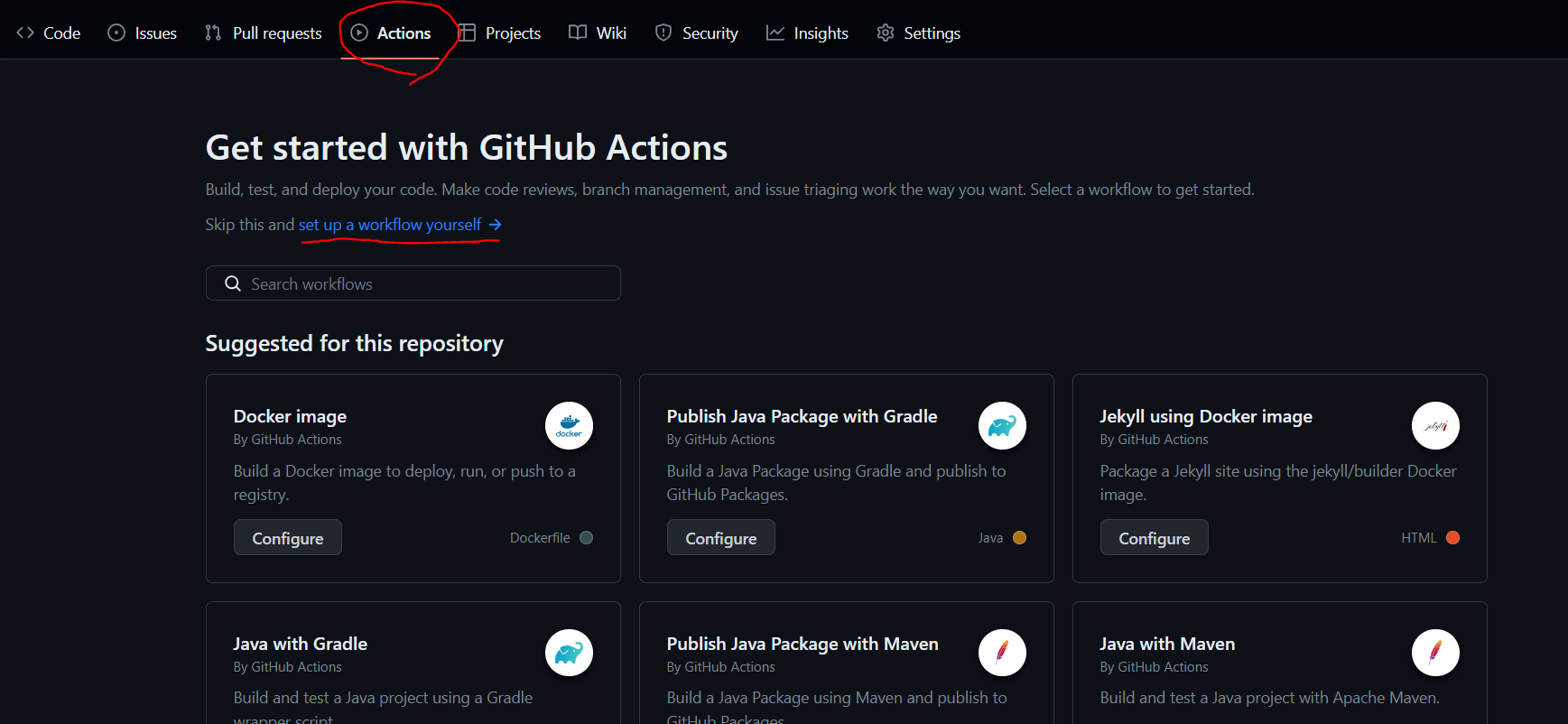Click the description 'Build a Java Package using Gradle and publish'
The height and width of the screenshot is (724, 1568).
[x=837, y=483]
